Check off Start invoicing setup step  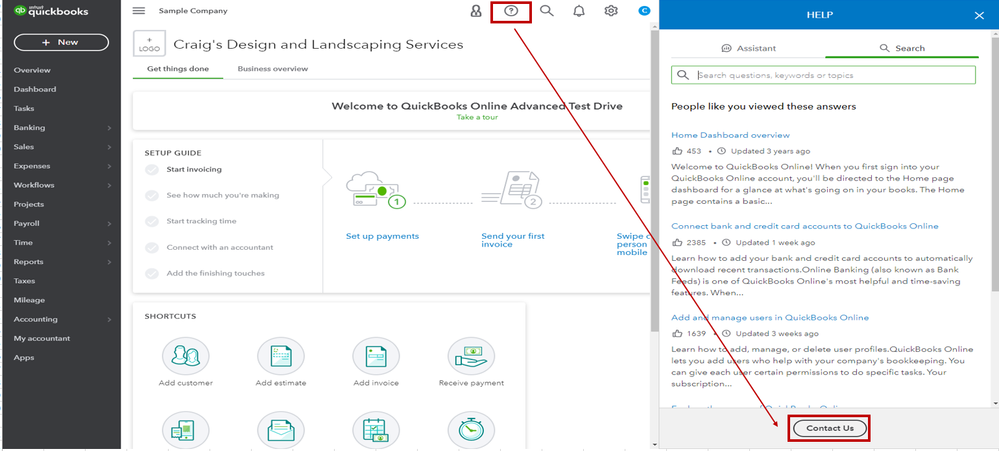(x=152, y=169)
